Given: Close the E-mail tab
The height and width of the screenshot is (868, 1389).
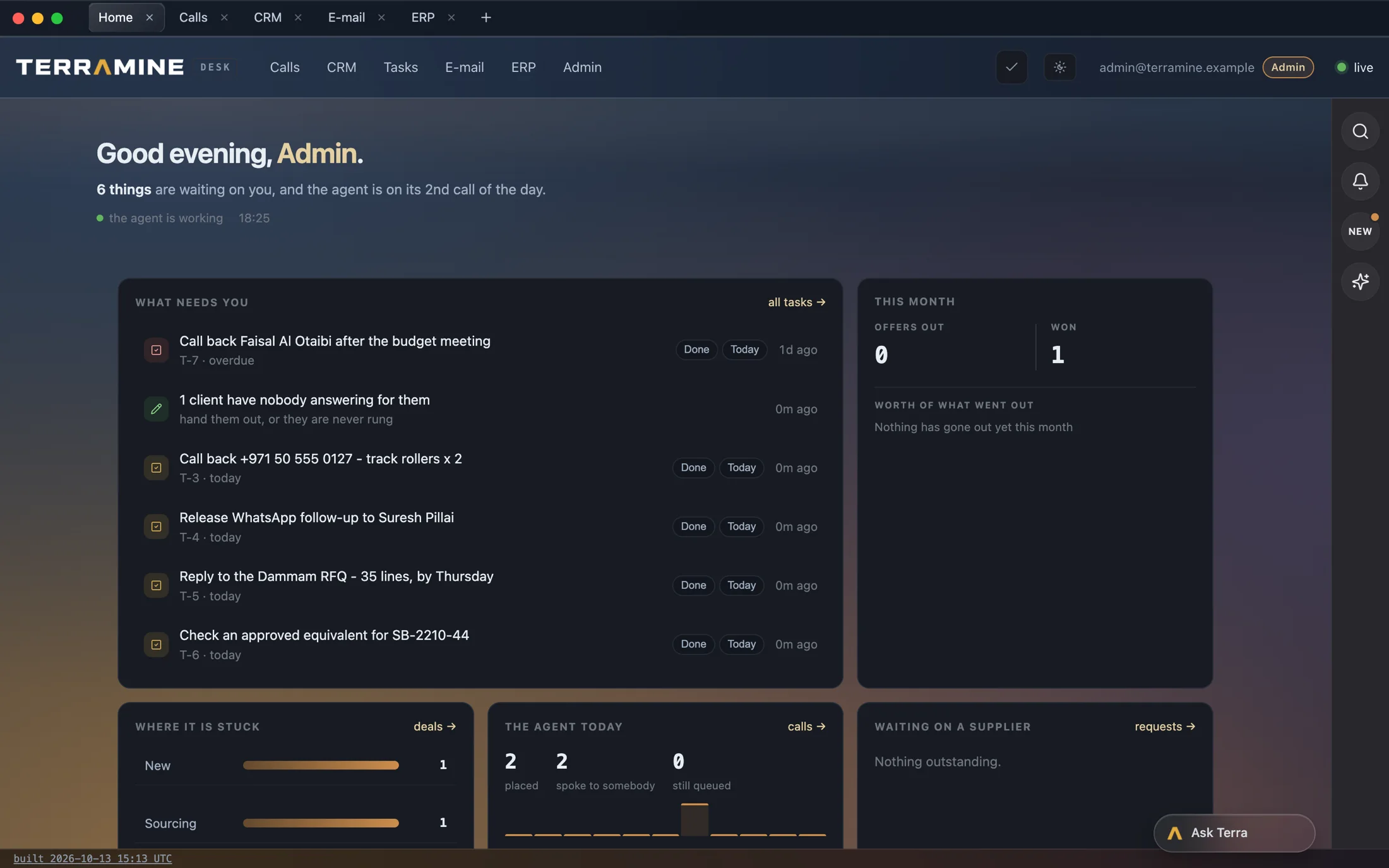Looking at the screenshot, I should (381, 18).
